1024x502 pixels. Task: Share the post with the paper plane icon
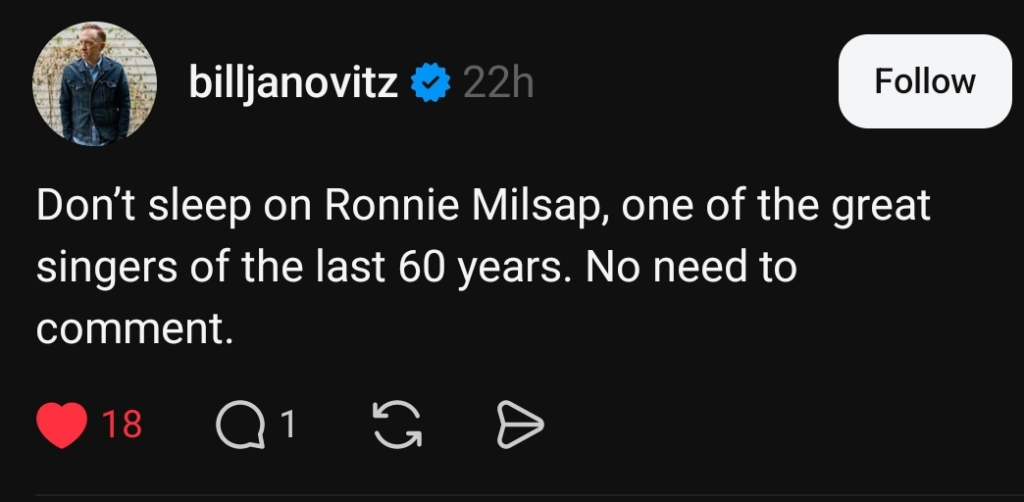pos(520,426)
